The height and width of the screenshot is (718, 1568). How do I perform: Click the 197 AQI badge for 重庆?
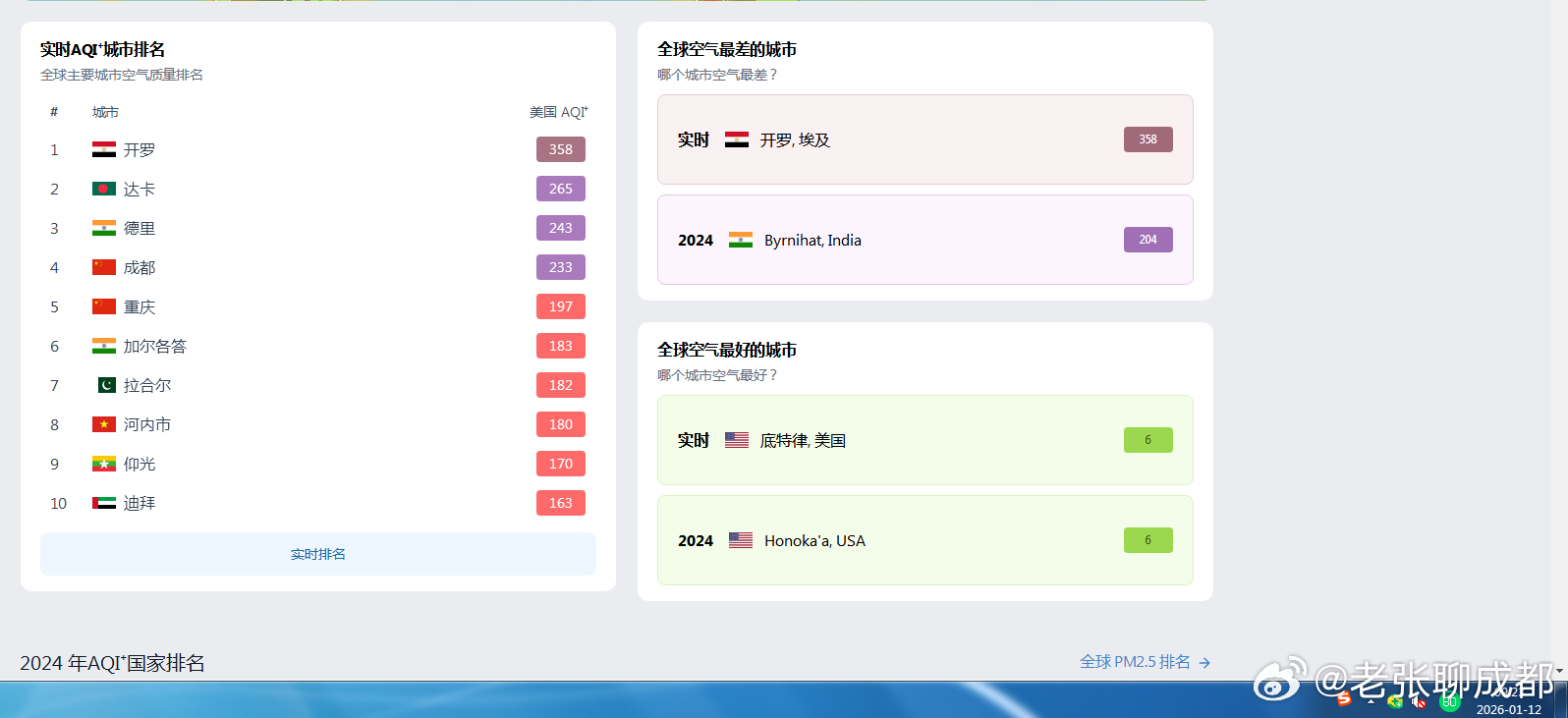(x=561, y=306)
